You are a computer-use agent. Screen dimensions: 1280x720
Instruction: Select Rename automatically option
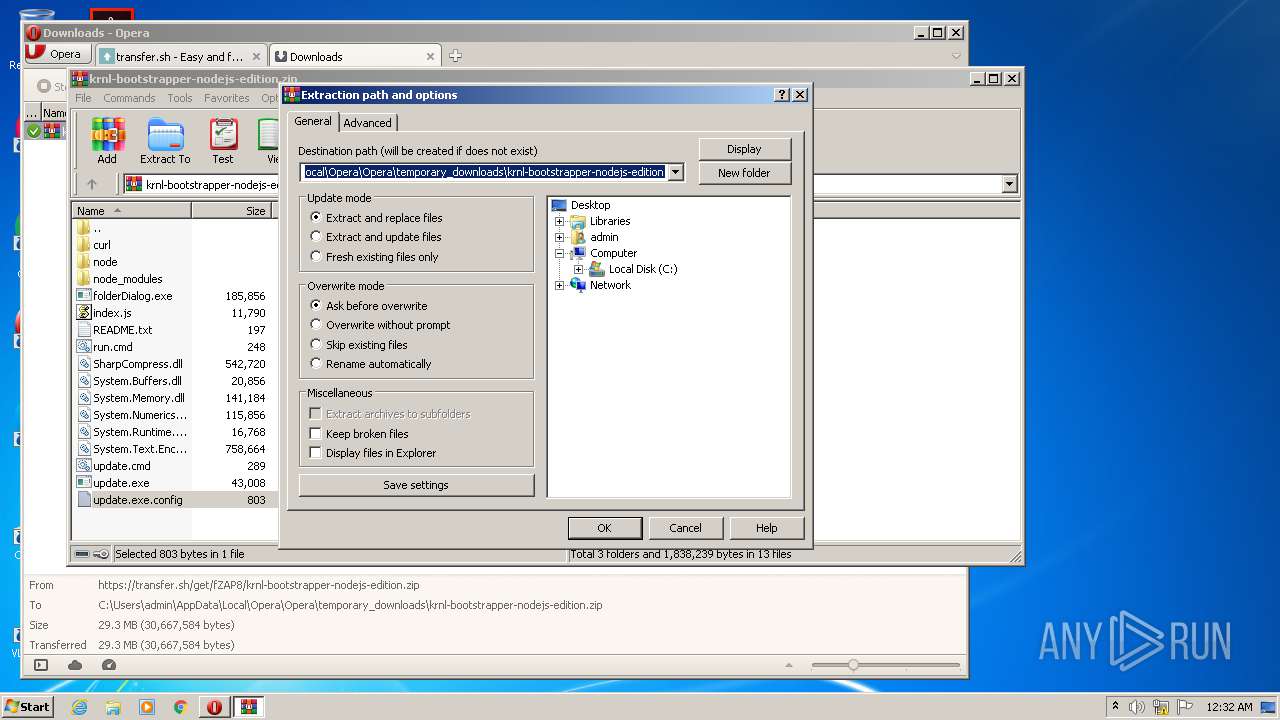click(x=316, y=364)
